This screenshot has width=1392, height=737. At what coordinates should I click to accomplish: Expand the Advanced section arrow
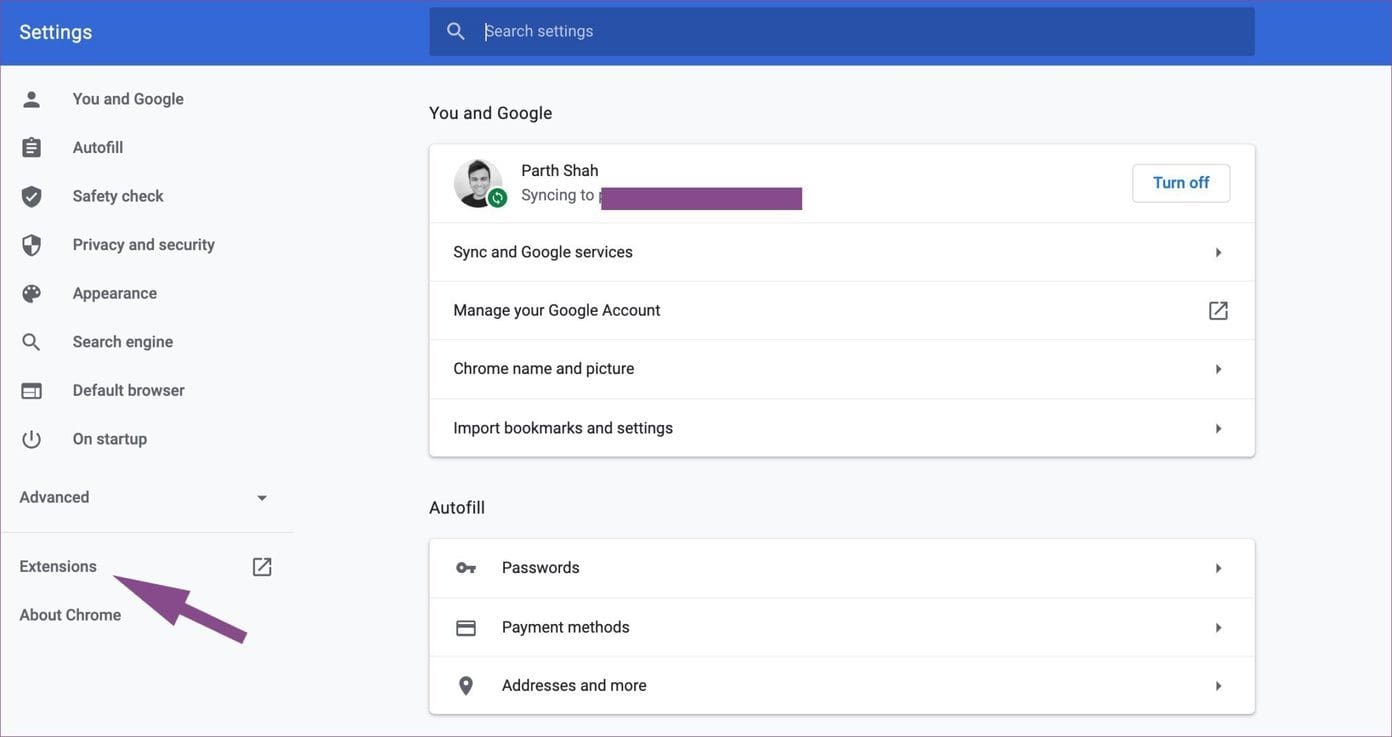262,498
